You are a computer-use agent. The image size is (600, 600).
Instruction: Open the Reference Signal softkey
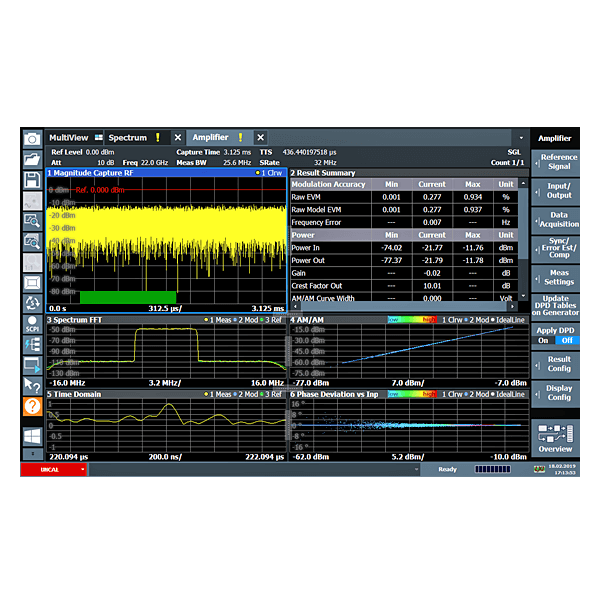click(x=555, y=162)
